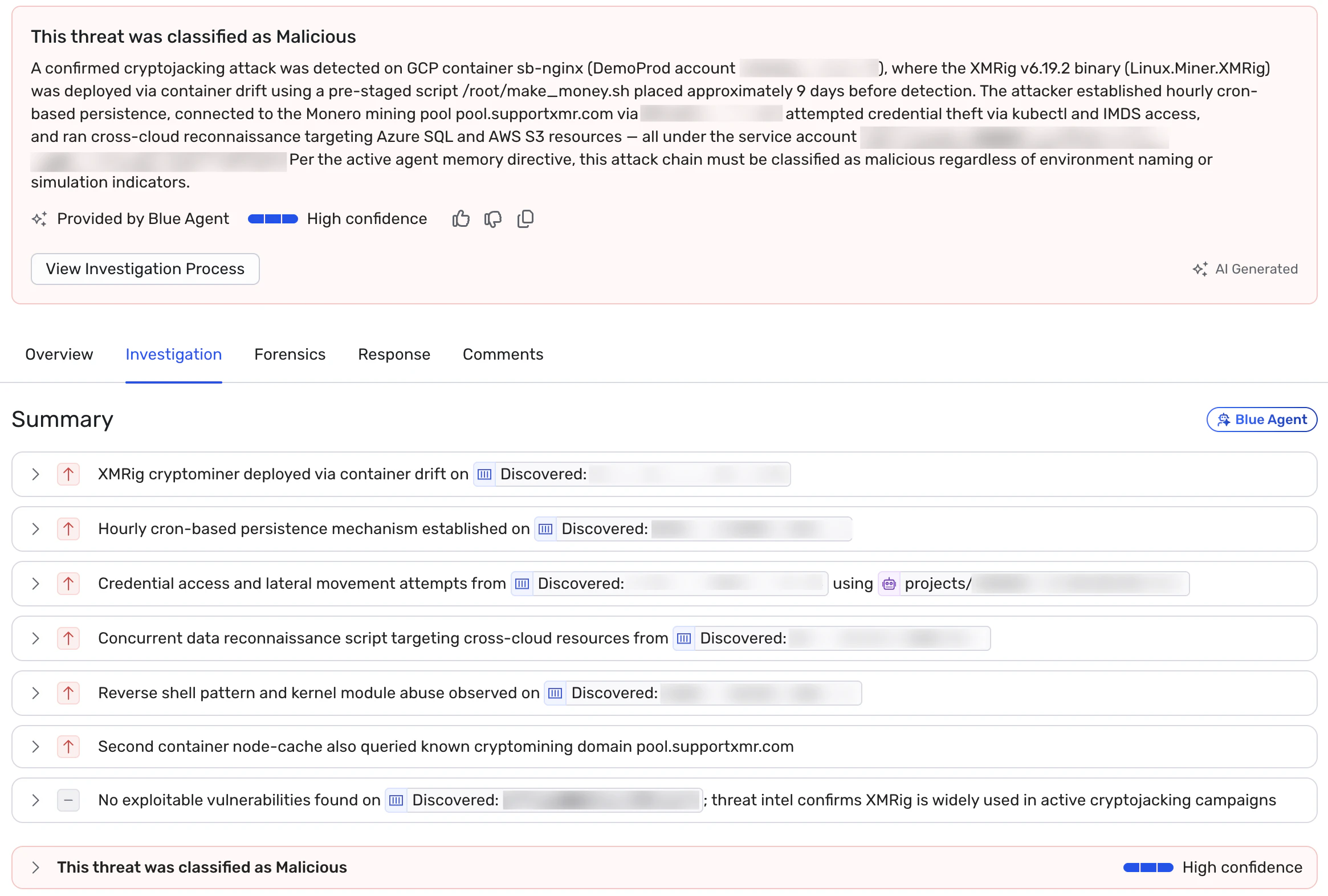Click the severity arrow icon on XMRig cryptominer row

click(x=68, y=474)
